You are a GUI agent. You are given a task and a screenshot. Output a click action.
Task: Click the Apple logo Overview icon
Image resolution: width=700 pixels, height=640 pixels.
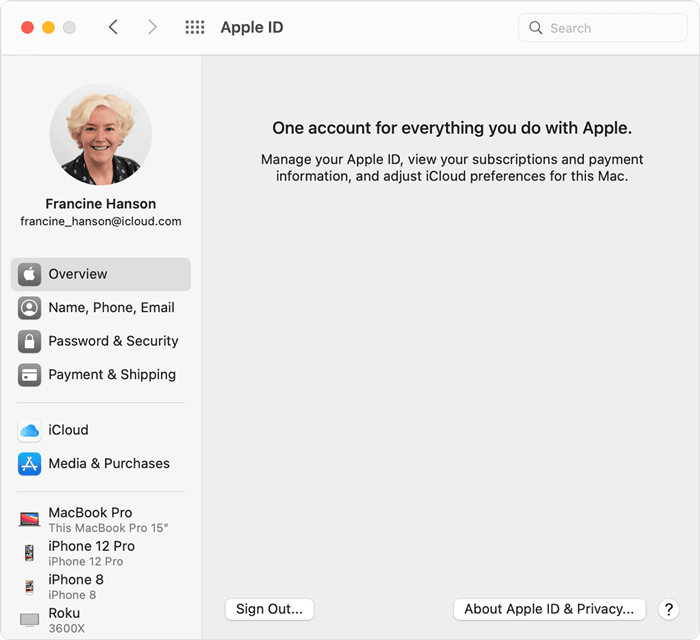[x=29, y=274]
